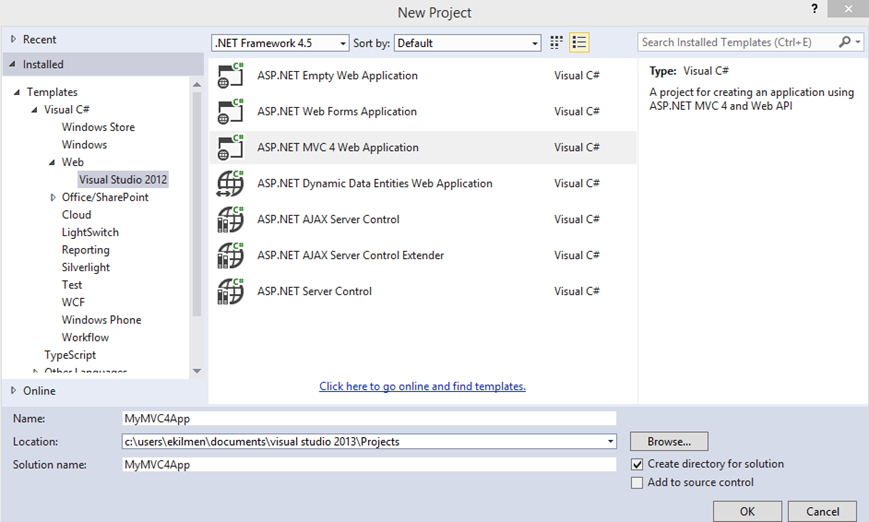Click the Dynamic Data Entities Web Application icon
The image size is (869, 522).
pyautogui.click(x=230, y=183)
